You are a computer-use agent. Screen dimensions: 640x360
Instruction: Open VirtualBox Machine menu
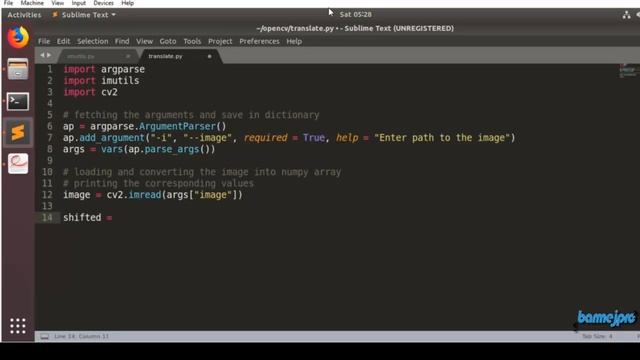pyautogui.click(x=32, y=3)
